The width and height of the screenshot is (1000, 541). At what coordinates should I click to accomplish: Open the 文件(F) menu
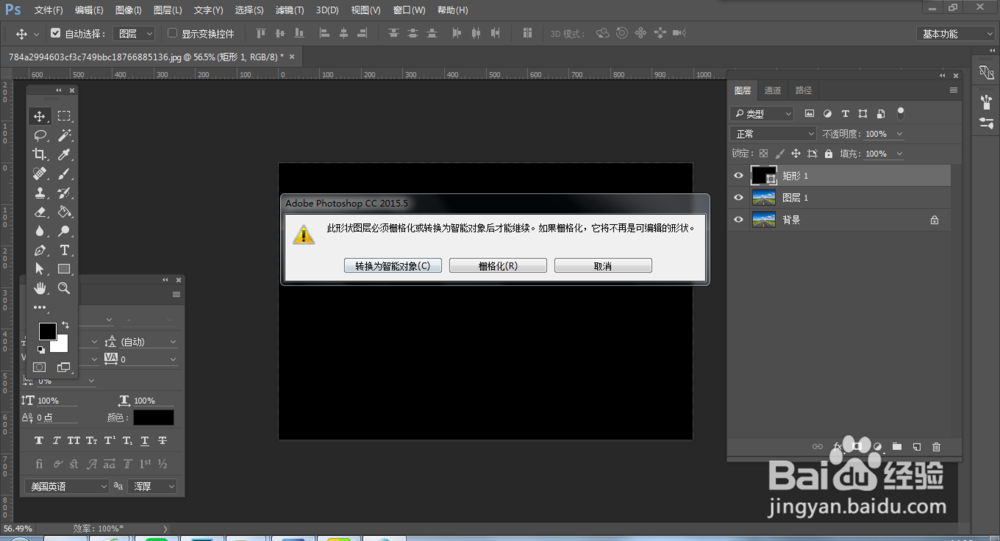click(x=48, y=10)
